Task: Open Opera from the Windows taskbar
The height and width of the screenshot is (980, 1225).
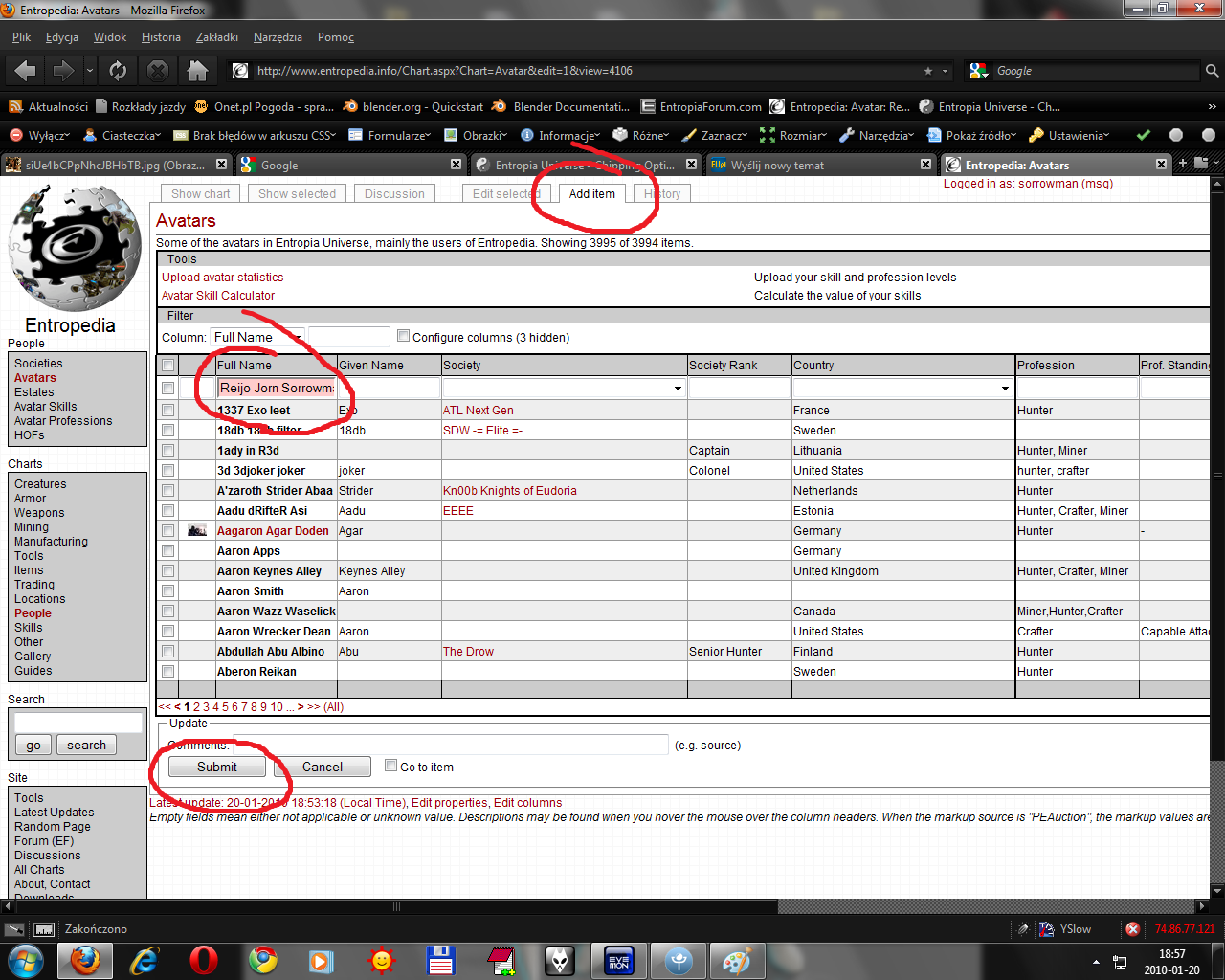Action: 203,960
